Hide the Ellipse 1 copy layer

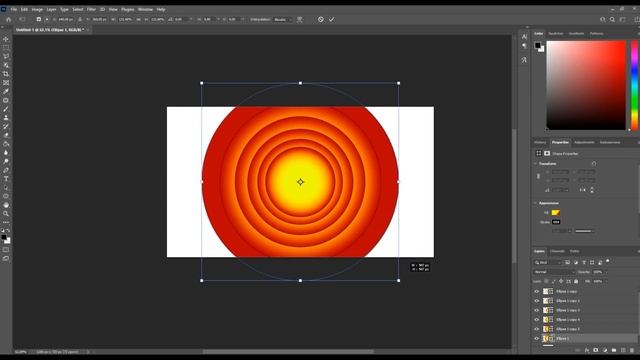point(537,291)
